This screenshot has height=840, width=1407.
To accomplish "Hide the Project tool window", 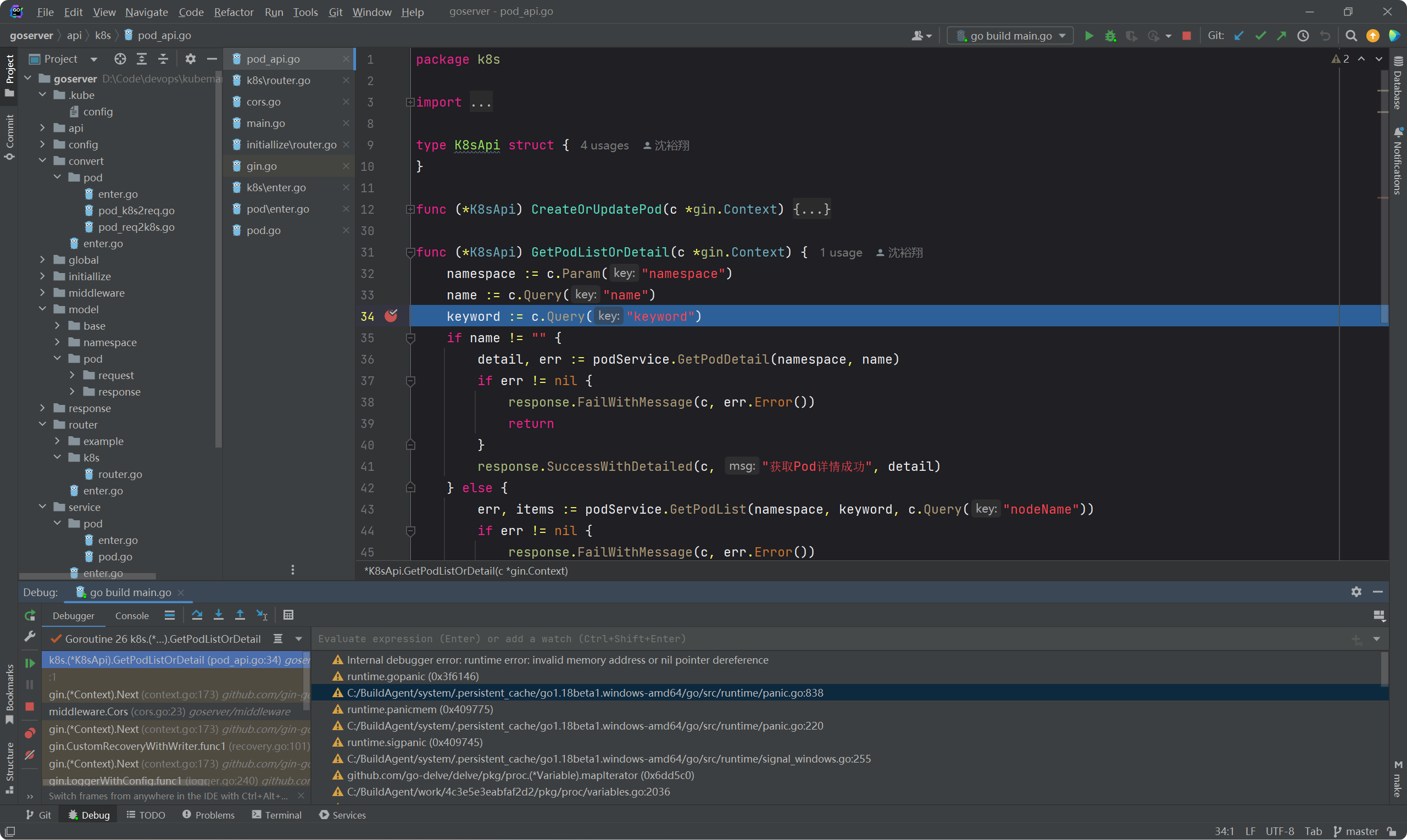I will [212, 59].
